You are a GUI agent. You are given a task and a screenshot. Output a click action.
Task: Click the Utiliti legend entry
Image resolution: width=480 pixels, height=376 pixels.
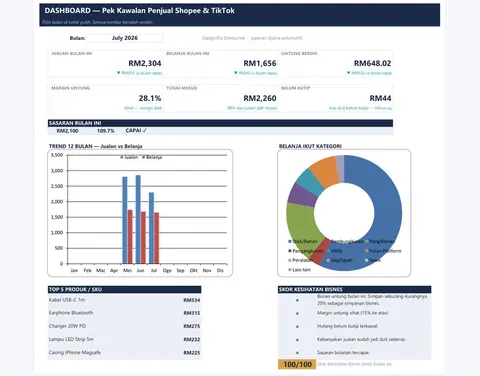335,251
